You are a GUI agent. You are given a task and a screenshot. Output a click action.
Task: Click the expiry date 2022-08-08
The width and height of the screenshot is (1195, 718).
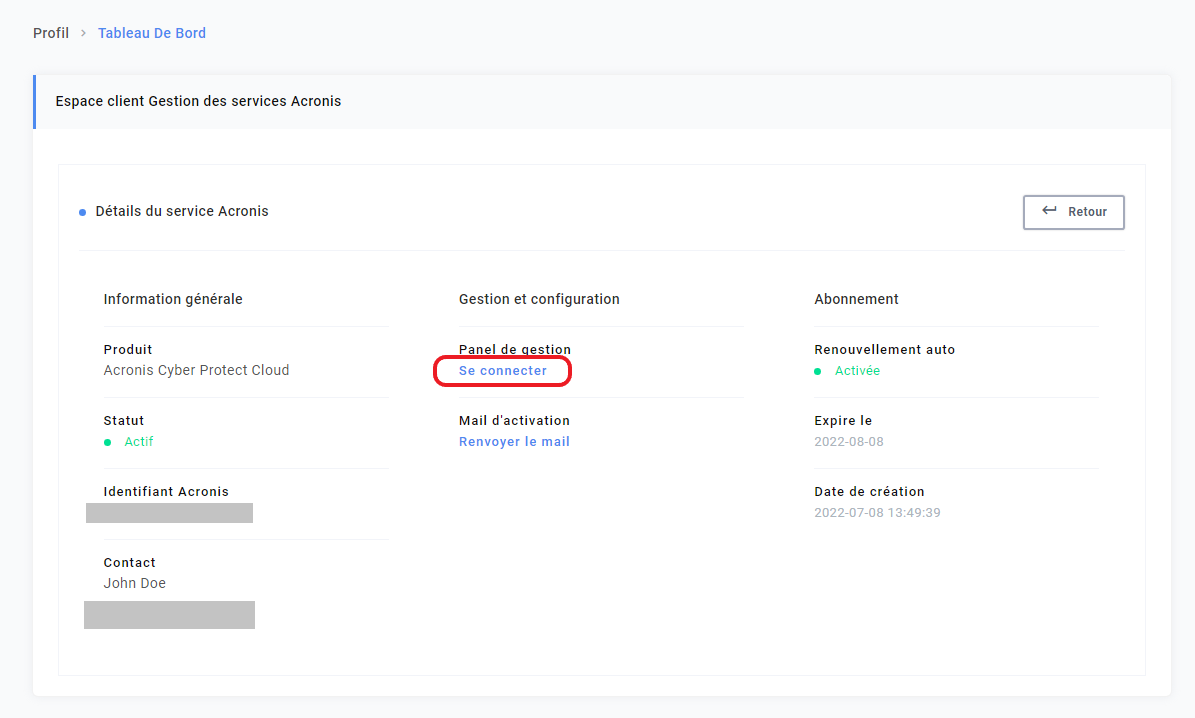click(849, 442)
